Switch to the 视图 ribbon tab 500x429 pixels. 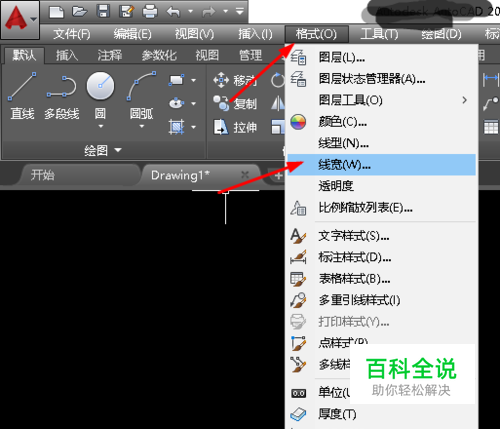pyautogui.click(x=207, y=55)
